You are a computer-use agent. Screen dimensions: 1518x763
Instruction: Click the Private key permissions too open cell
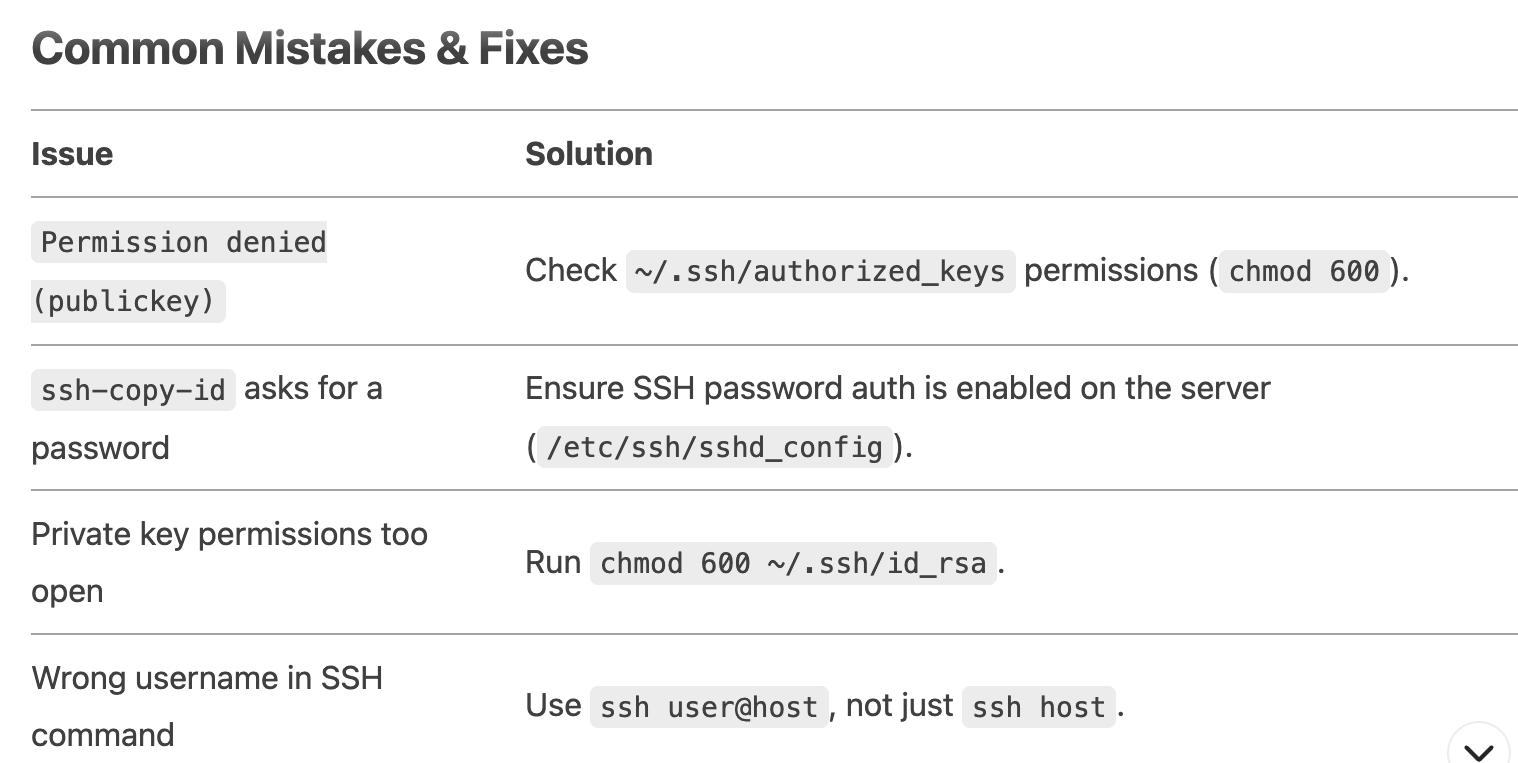tap(229, 562)
